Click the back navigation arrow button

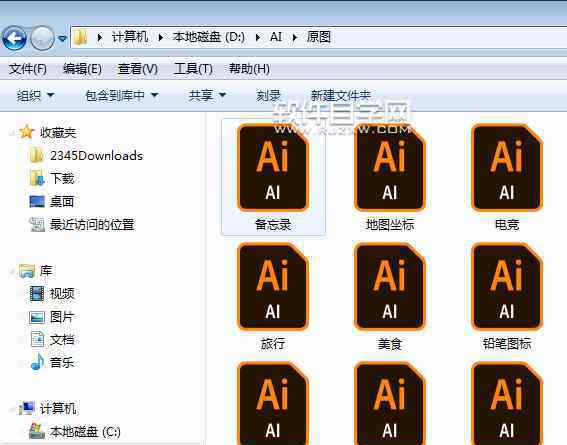pos(14,38)
